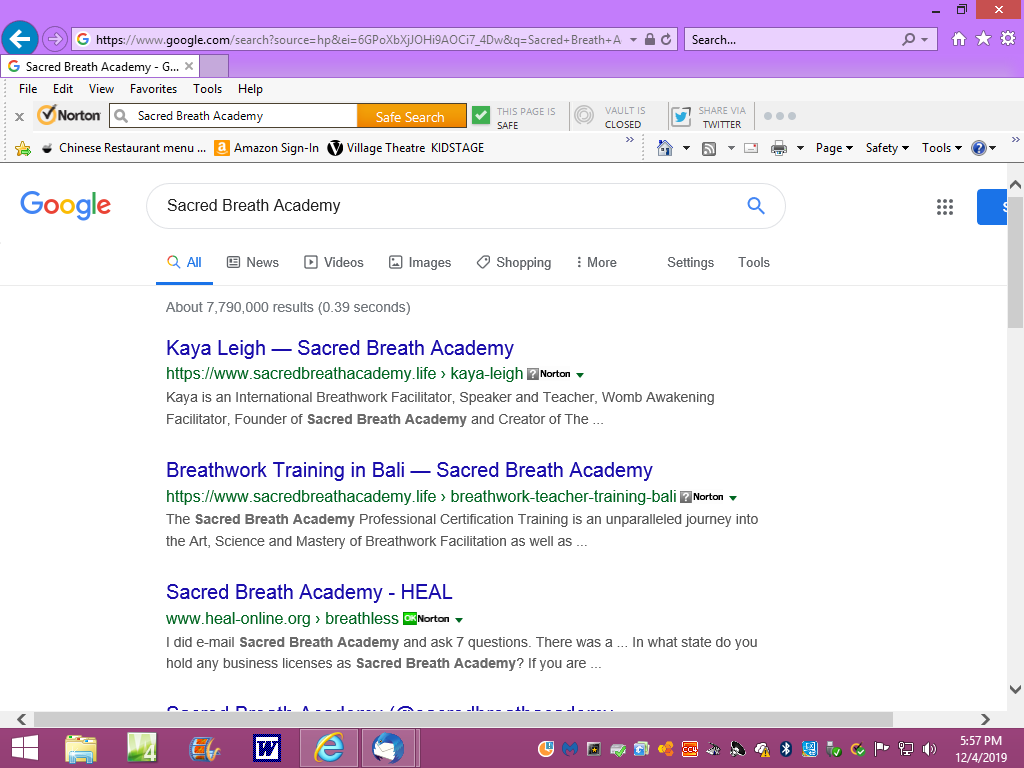Click the Read Mail envelope icon

point(752,148)
